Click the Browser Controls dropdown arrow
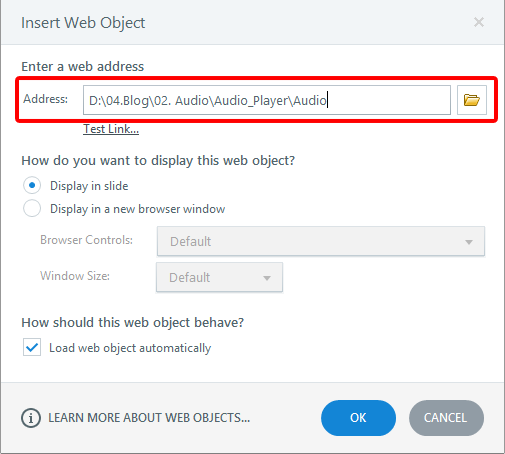The height and width of the screenshot is (454, 505). click(x=469, y=242)
